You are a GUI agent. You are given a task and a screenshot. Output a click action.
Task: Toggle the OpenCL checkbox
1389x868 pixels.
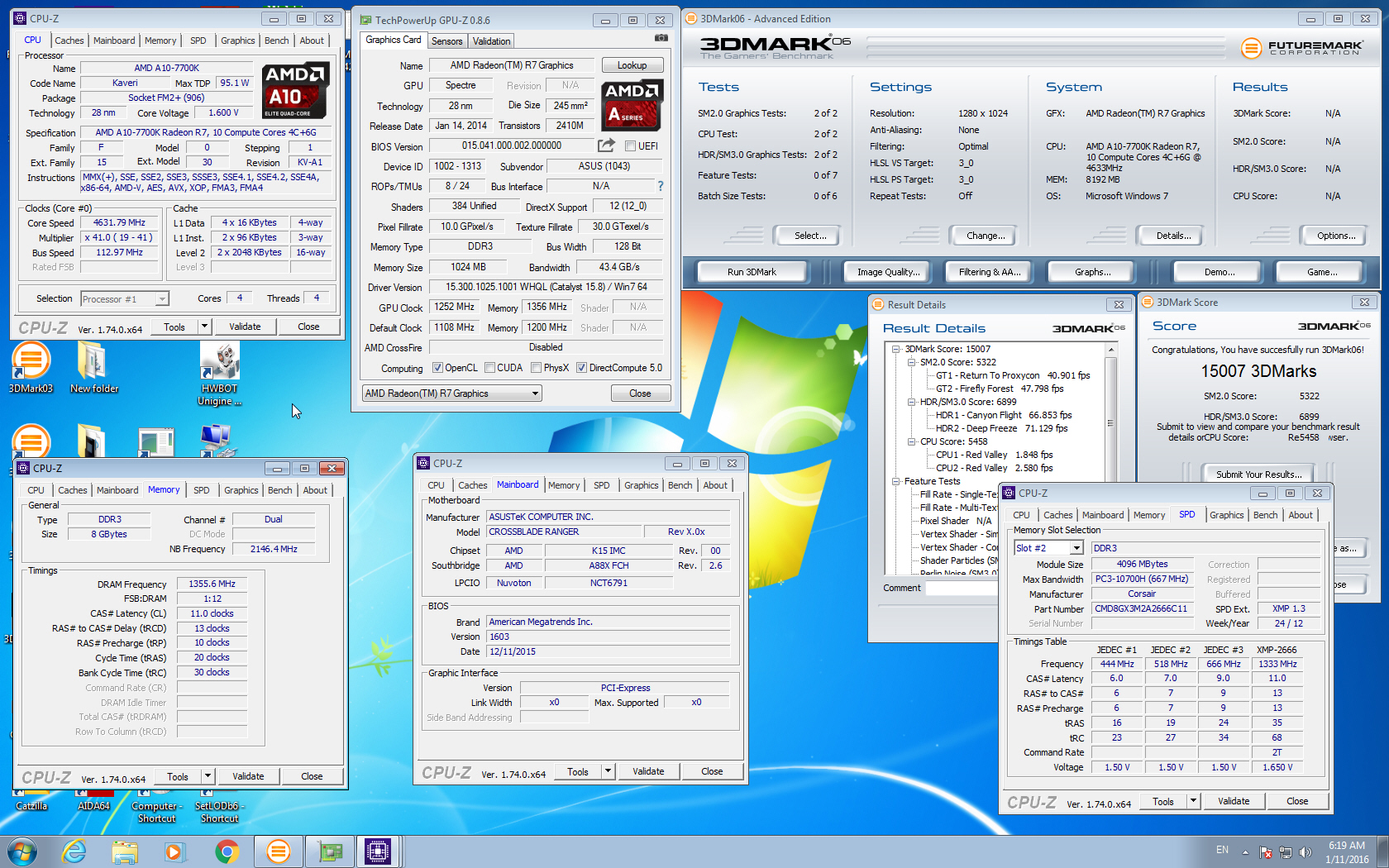[438, 368]
